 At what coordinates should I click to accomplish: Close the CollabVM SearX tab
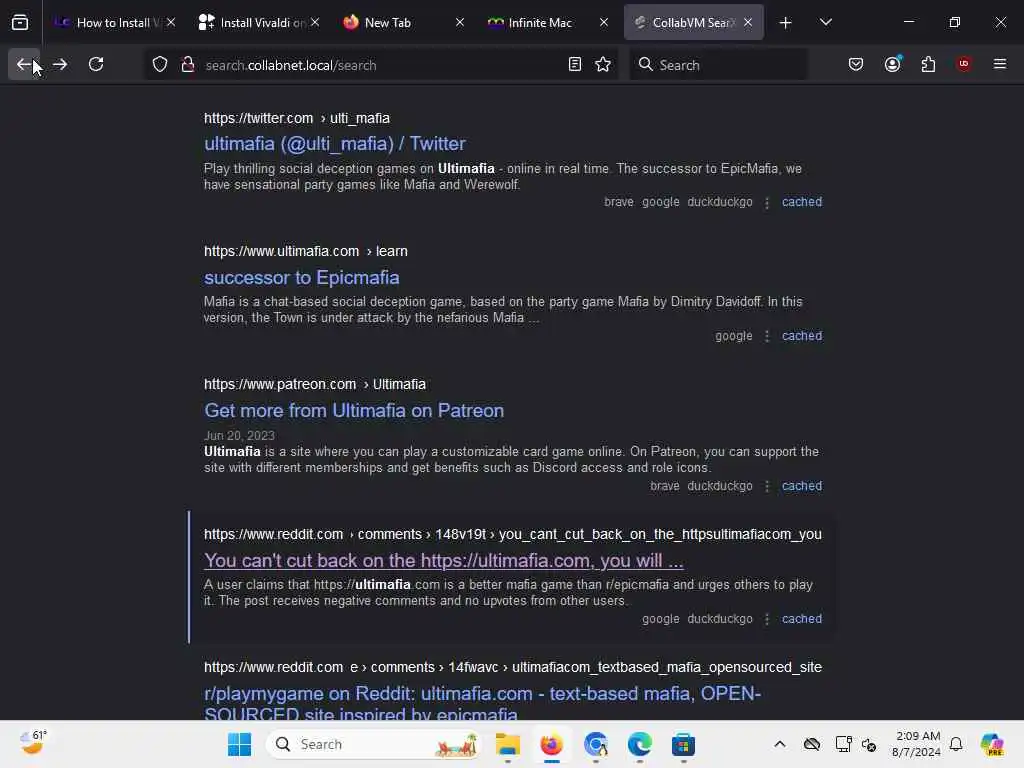click(x=748, y=23)
